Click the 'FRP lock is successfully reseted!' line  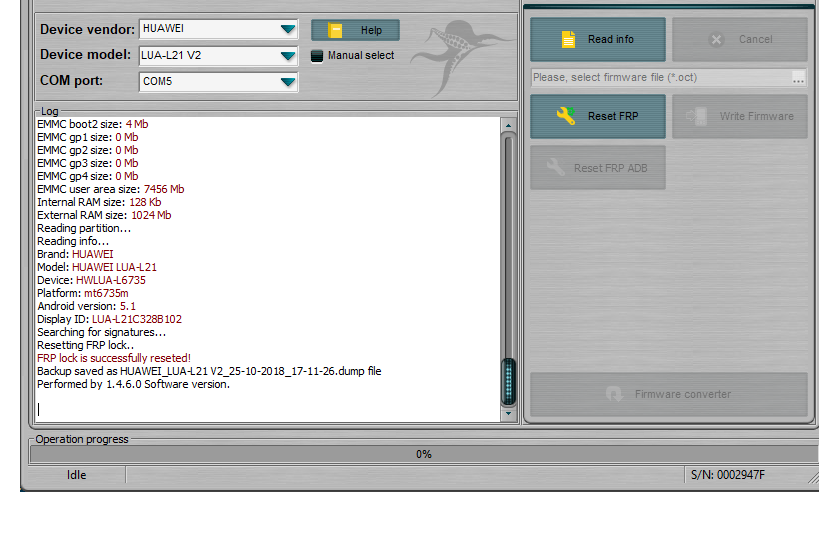point(114,358)
